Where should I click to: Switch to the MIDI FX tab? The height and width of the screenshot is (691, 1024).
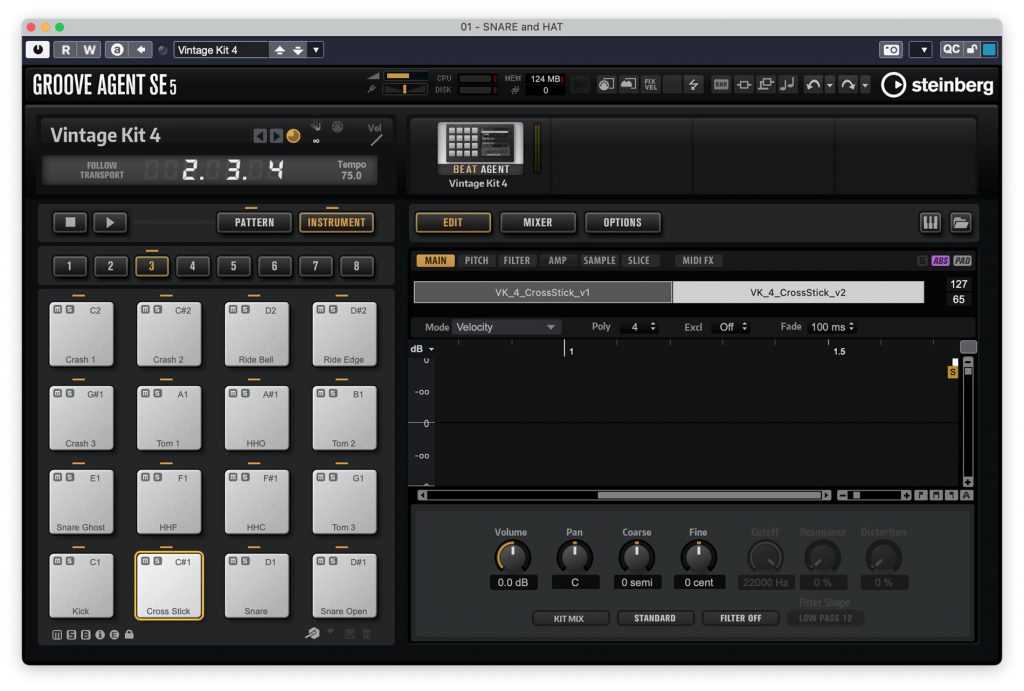coord(698,261)
